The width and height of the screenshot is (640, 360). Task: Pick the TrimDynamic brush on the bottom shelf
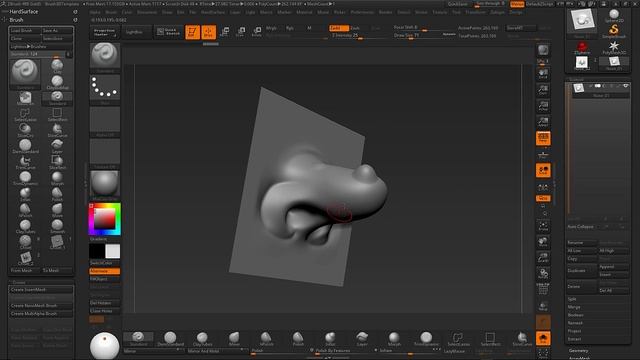pyautogui.click(x=426, y=339)
